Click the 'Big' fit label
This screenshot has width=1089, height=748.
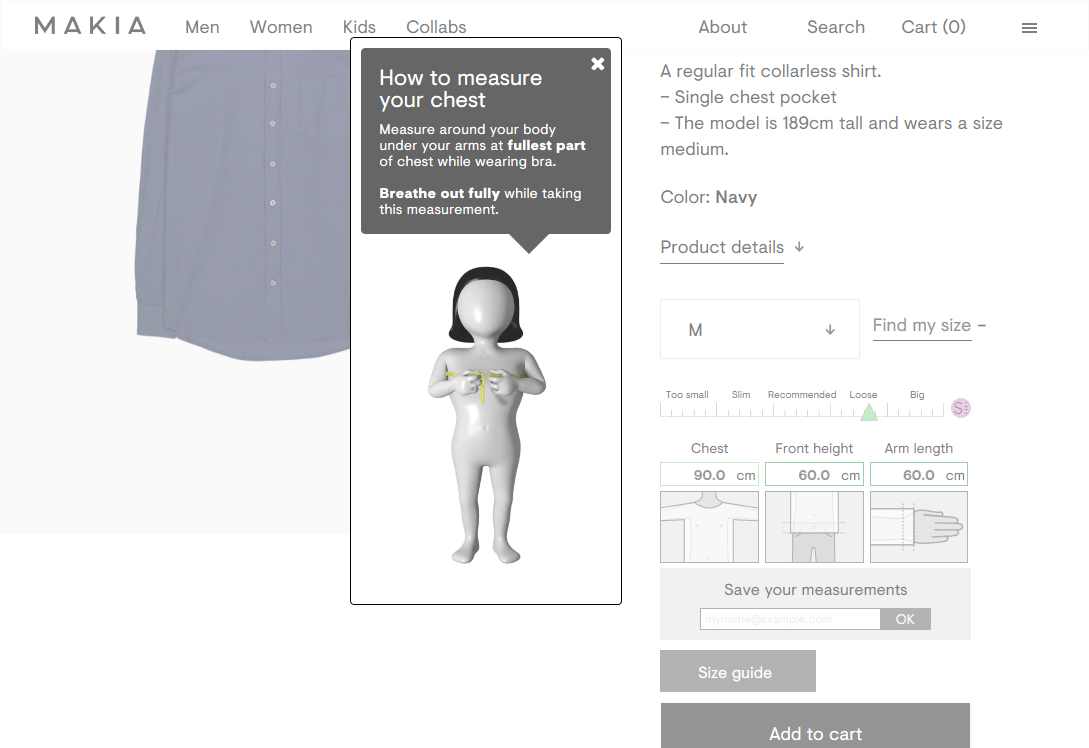click(x=917, y=394)
